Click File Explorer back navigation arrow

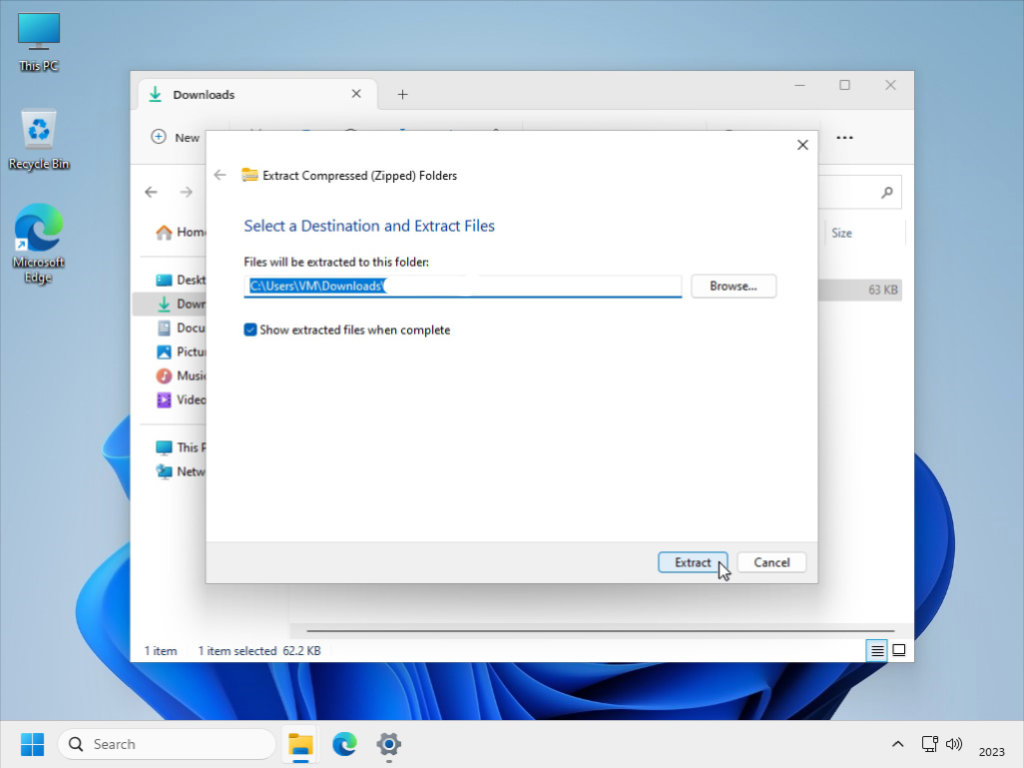click(152, 192)
